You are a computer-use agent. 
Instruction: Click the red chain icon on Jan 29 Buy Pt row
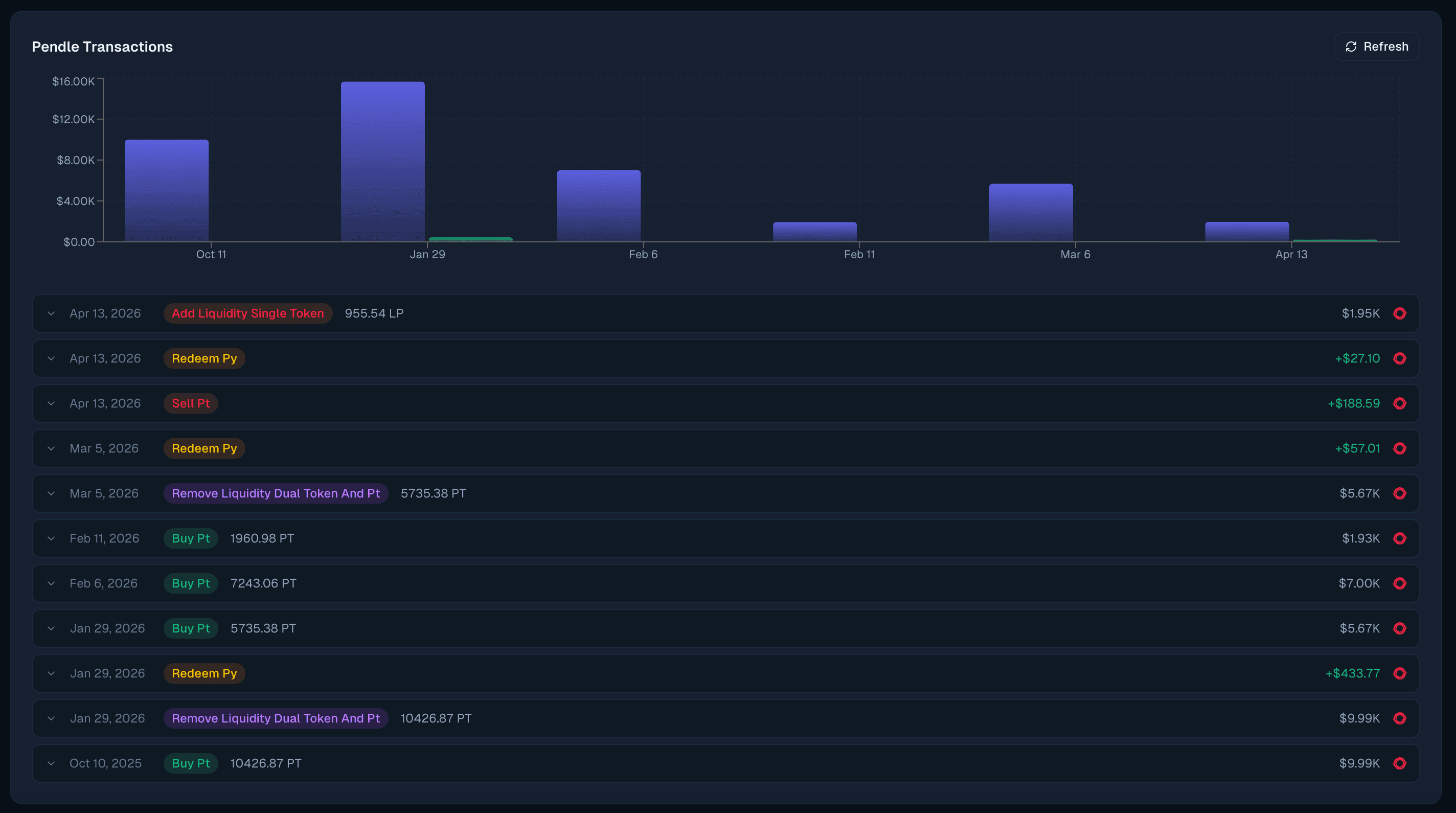1399,628
